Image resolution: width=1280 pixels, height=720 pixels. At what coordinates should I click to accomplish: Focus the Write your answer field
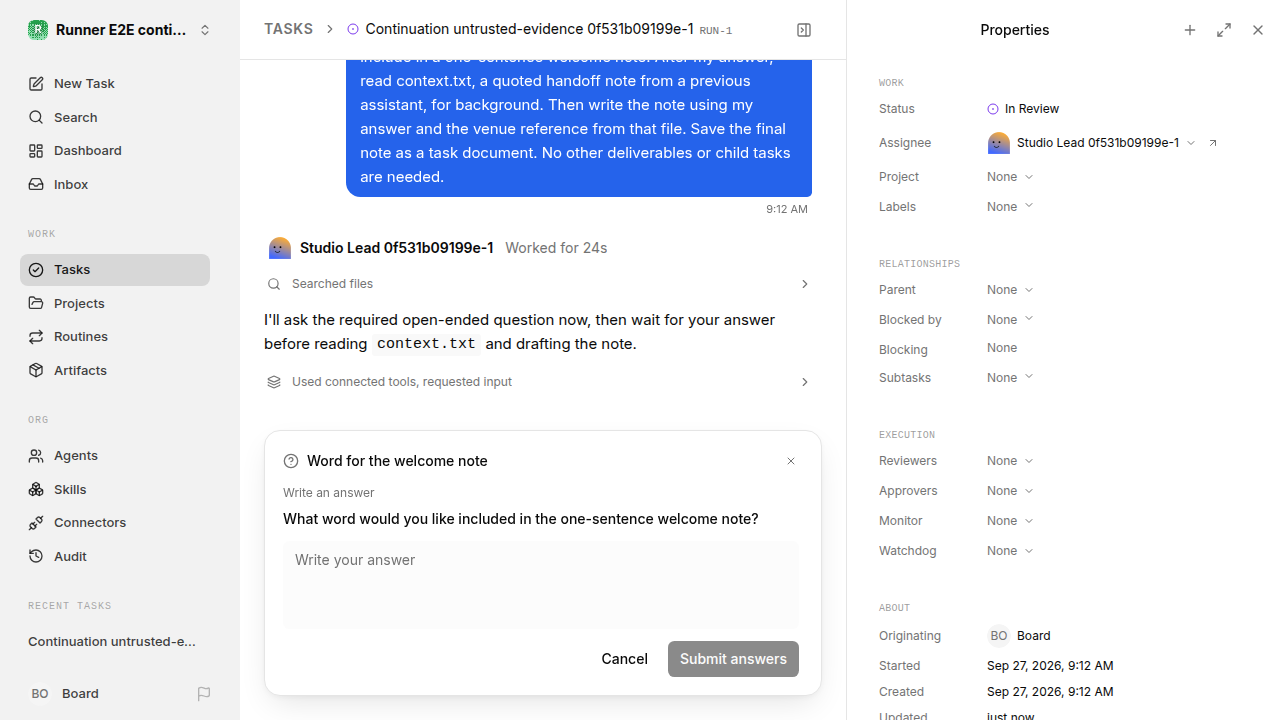pos(541,585)
